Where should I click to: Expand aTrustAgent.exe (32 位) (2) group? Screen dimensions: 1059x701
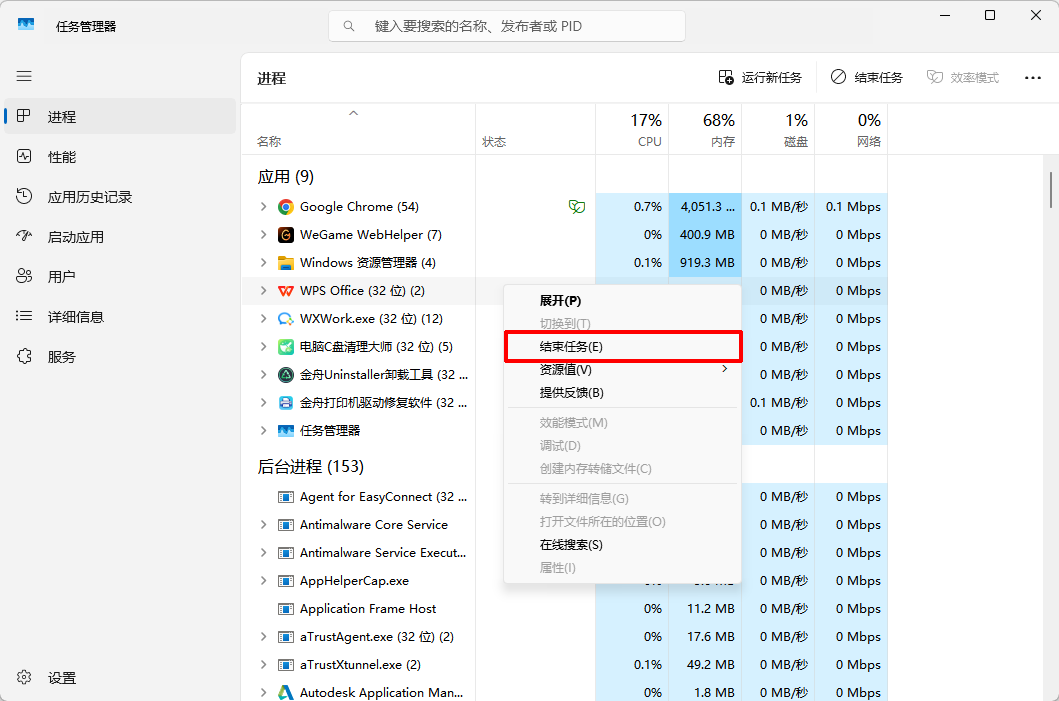pyautogui.click(x=263, y=637)
